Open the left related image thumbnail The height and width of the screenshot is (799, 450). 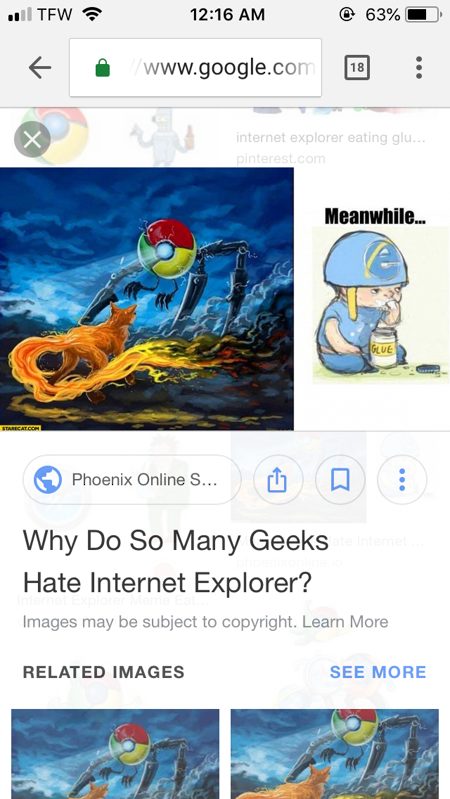coord(115,754)
